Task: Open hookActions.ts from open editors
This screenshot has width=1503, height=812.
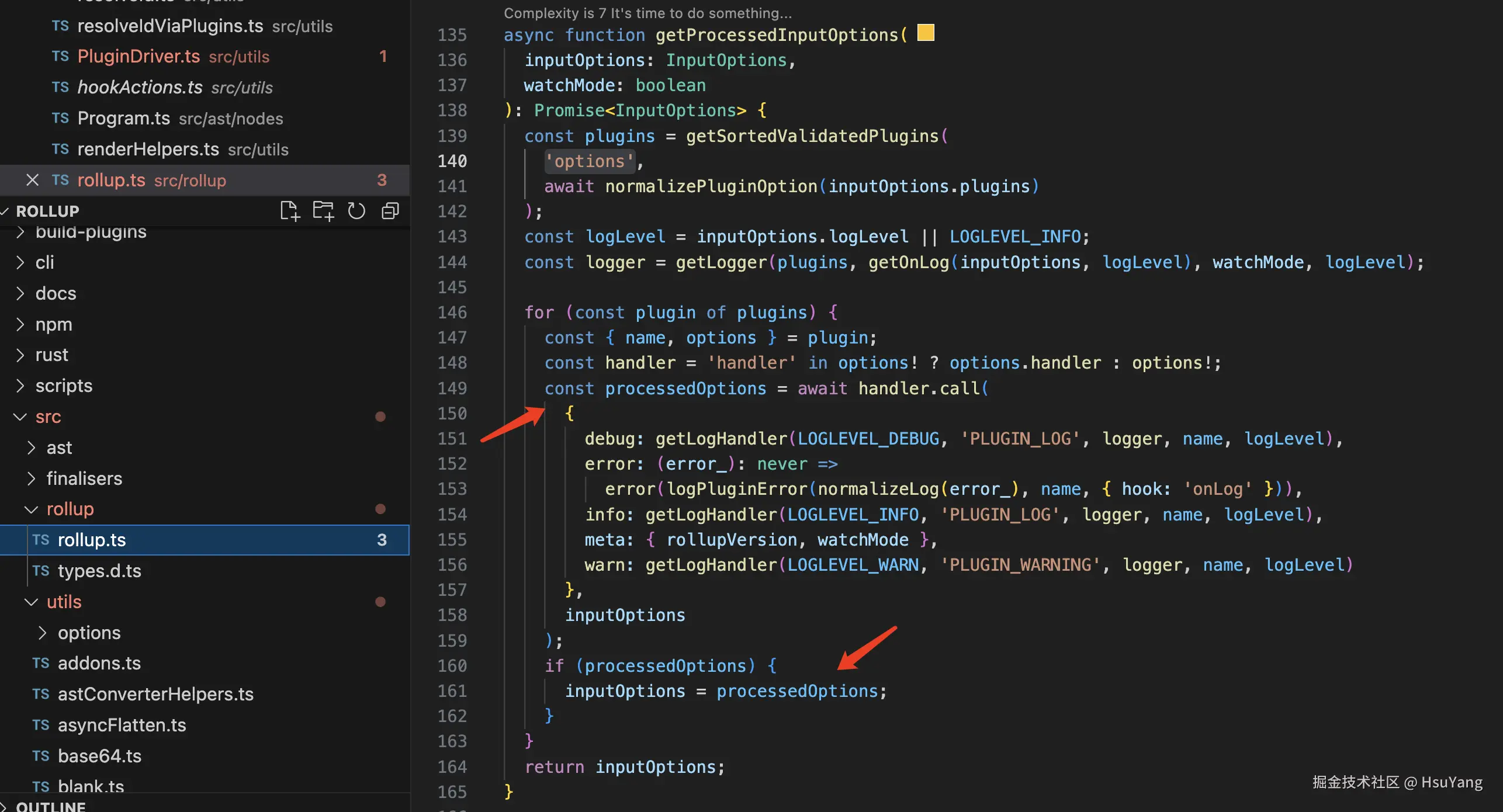Action: [140, 87]
